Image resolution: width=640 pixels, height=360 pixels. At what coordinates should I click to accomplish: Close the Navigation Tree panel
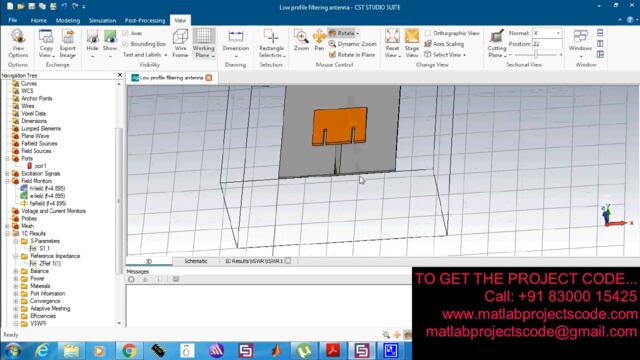tap(120, 75)
